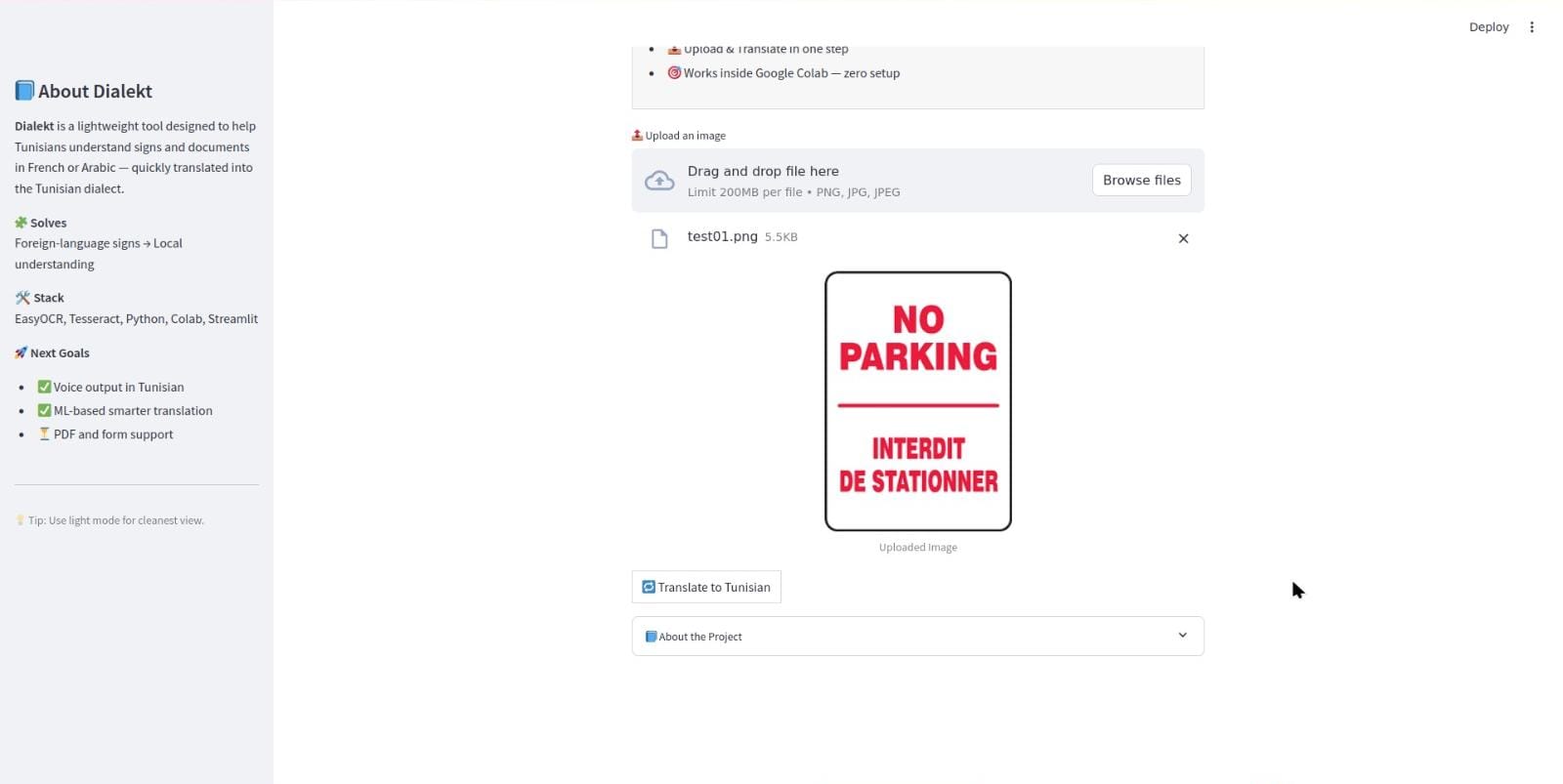Image resolution: width=1563 pixels, height=784 pixels.
Task: Click the uploaded No Parking sign image
Action: 918,401
